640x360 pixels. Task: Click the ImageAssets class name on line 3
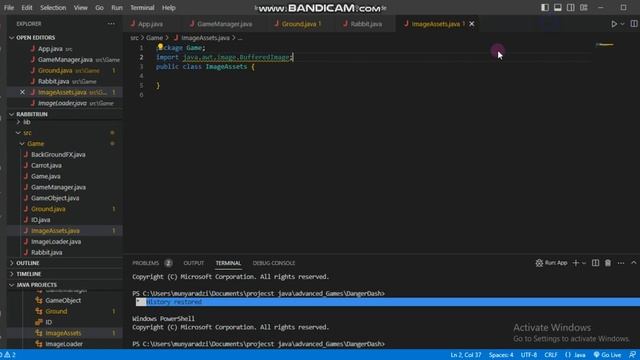click(x=226, y=67)
